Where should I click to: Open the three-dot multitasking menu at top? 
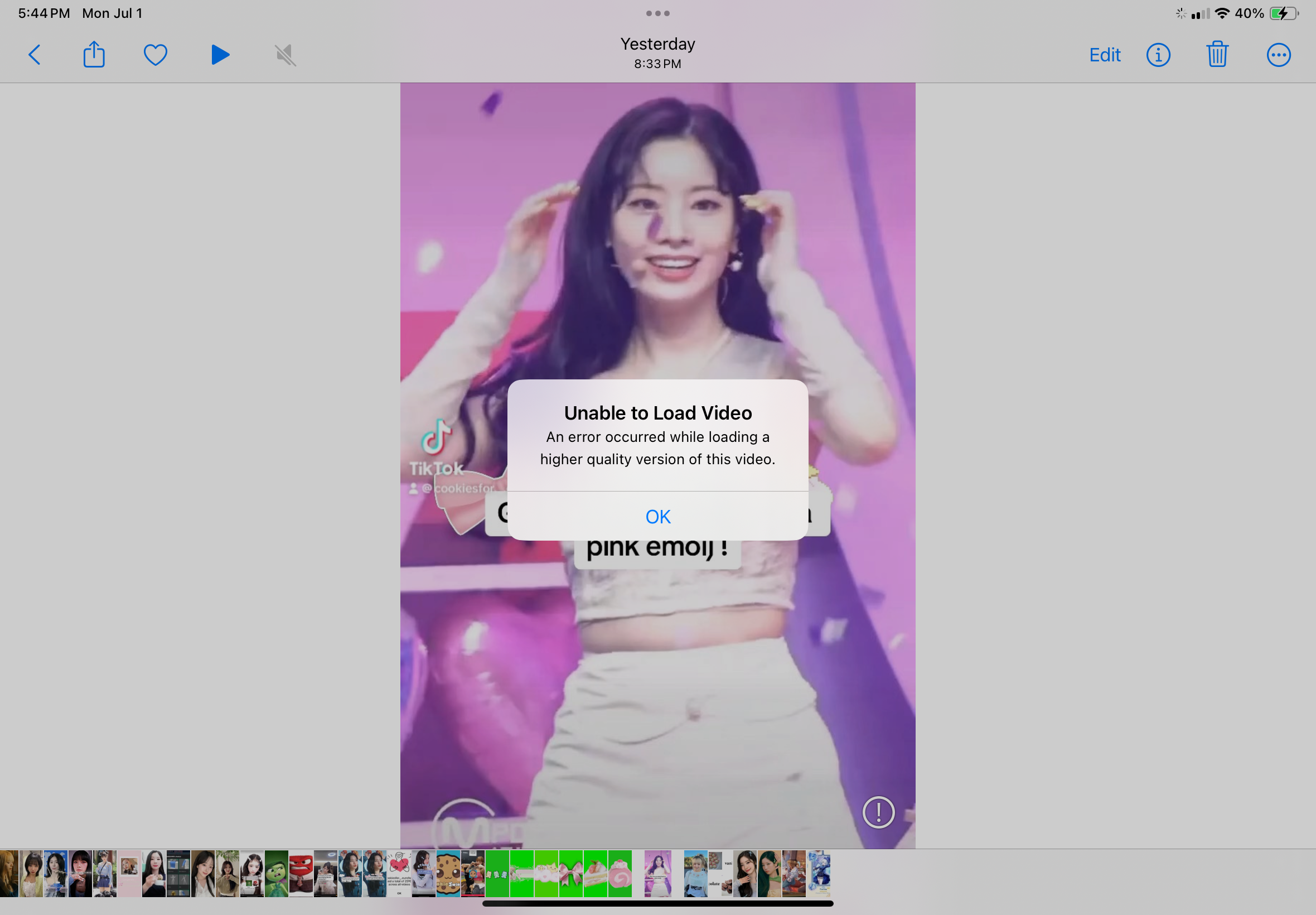tap(657, 13)
